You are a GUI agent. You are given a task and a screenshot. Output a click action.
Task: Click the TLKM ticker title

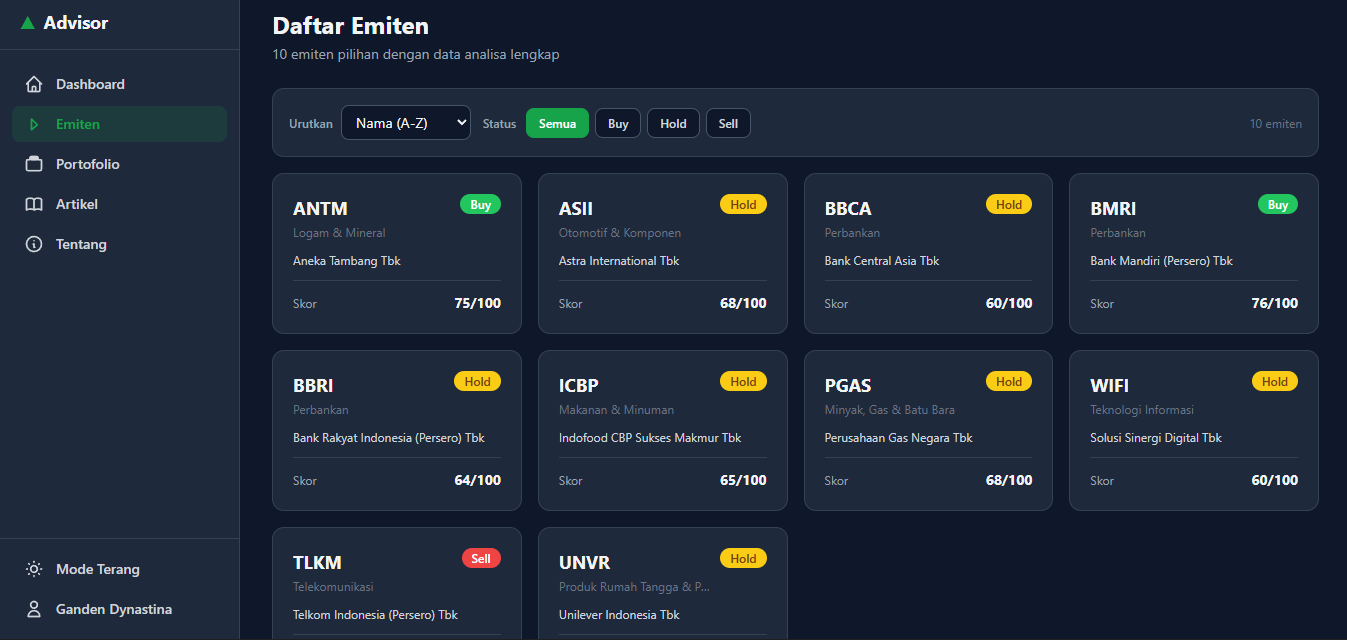point(317,563)
